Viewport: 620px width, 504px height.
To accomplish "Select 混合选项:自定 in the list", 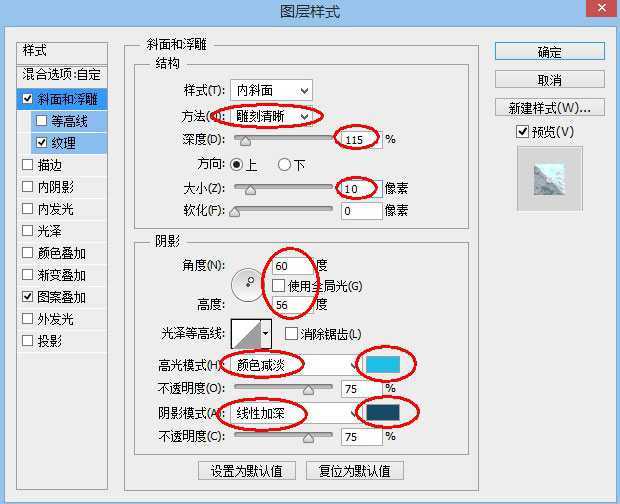I will click(62, 74).
